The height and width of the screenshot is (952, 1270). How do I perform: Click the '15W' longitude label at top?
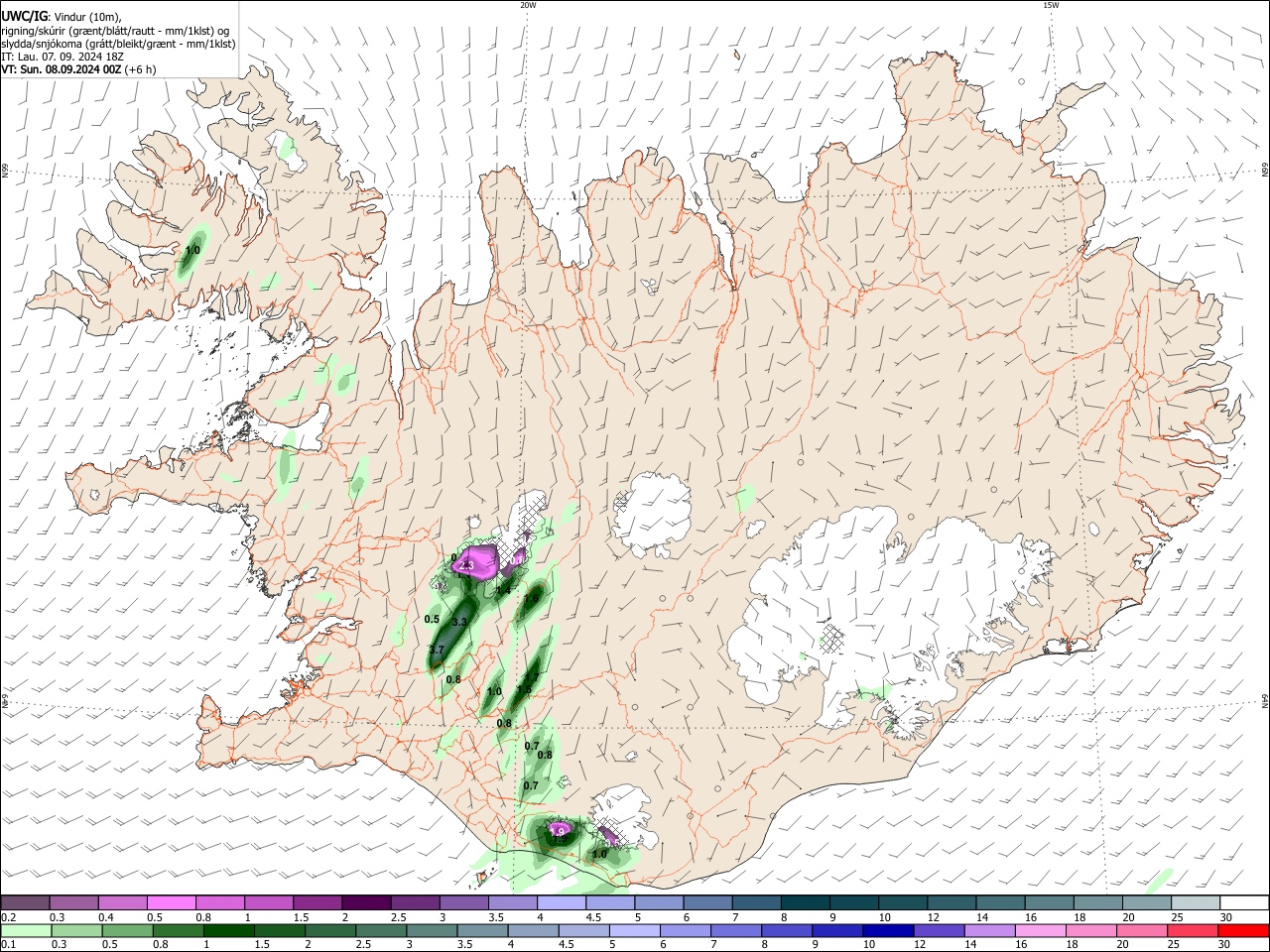pos(1051,5)
